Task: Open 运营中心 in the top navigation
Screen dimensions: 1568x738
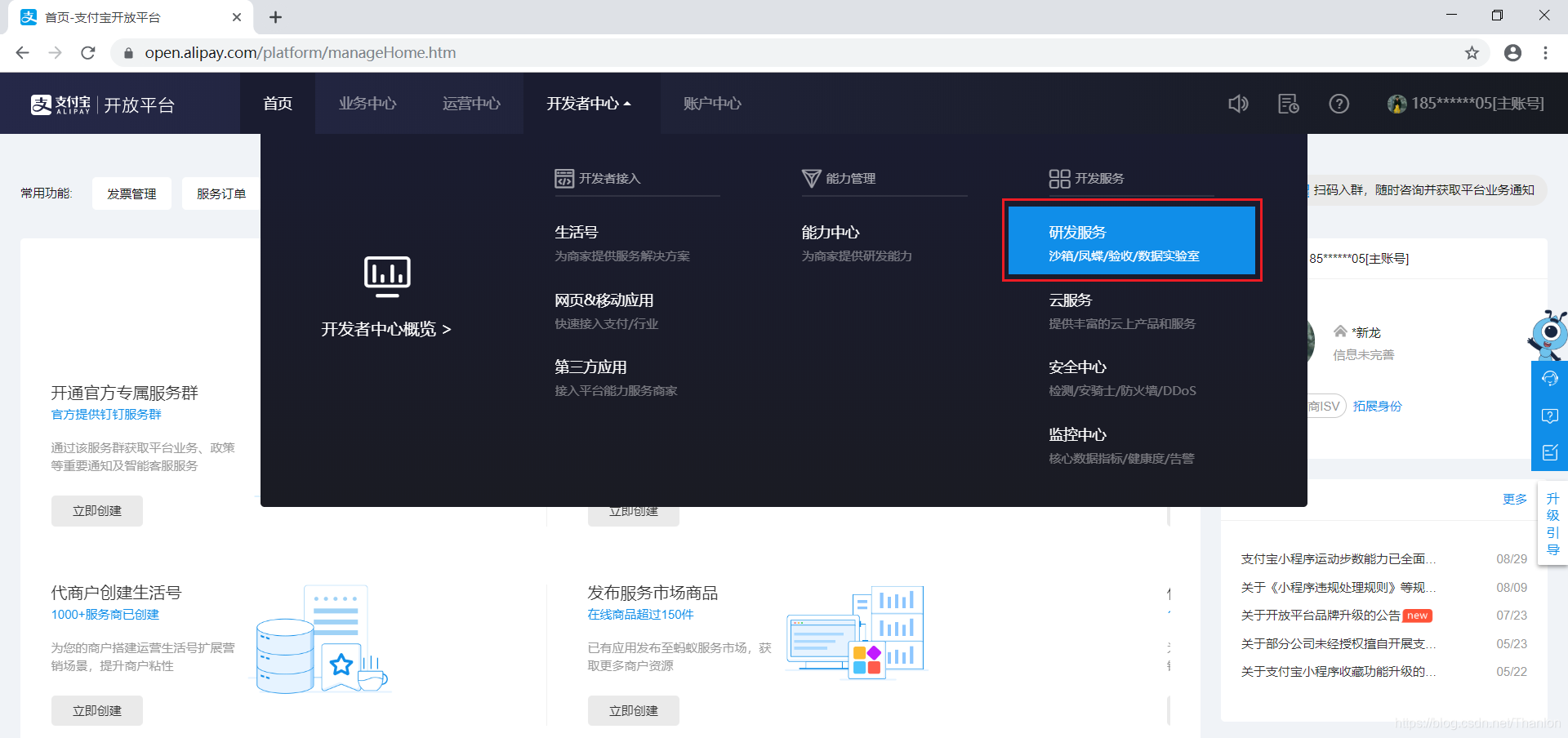Action: coord(471,104)
